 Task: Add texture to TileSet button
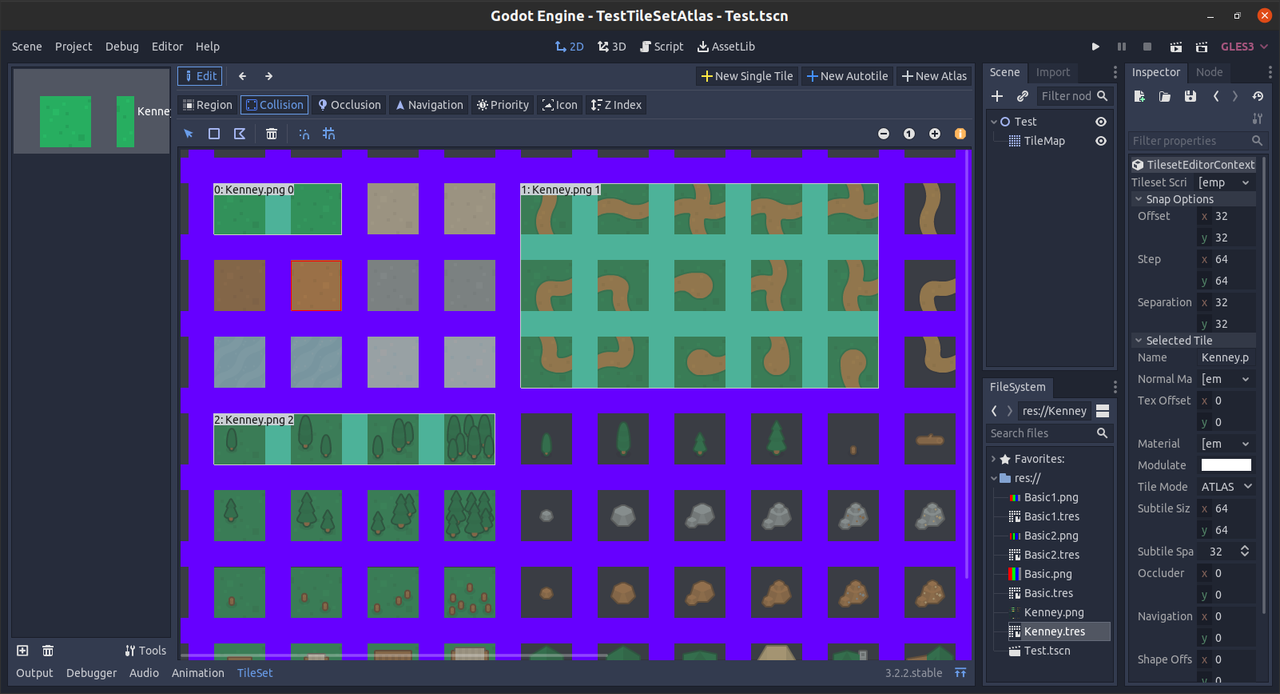pyautogui.click(x=23, y=650)
